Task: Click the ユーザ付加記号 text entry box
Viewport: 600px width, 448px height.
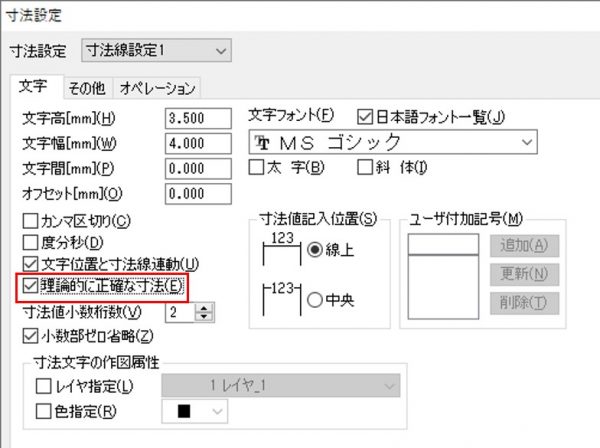Action: pyautogui.click(x=443, y=244)
